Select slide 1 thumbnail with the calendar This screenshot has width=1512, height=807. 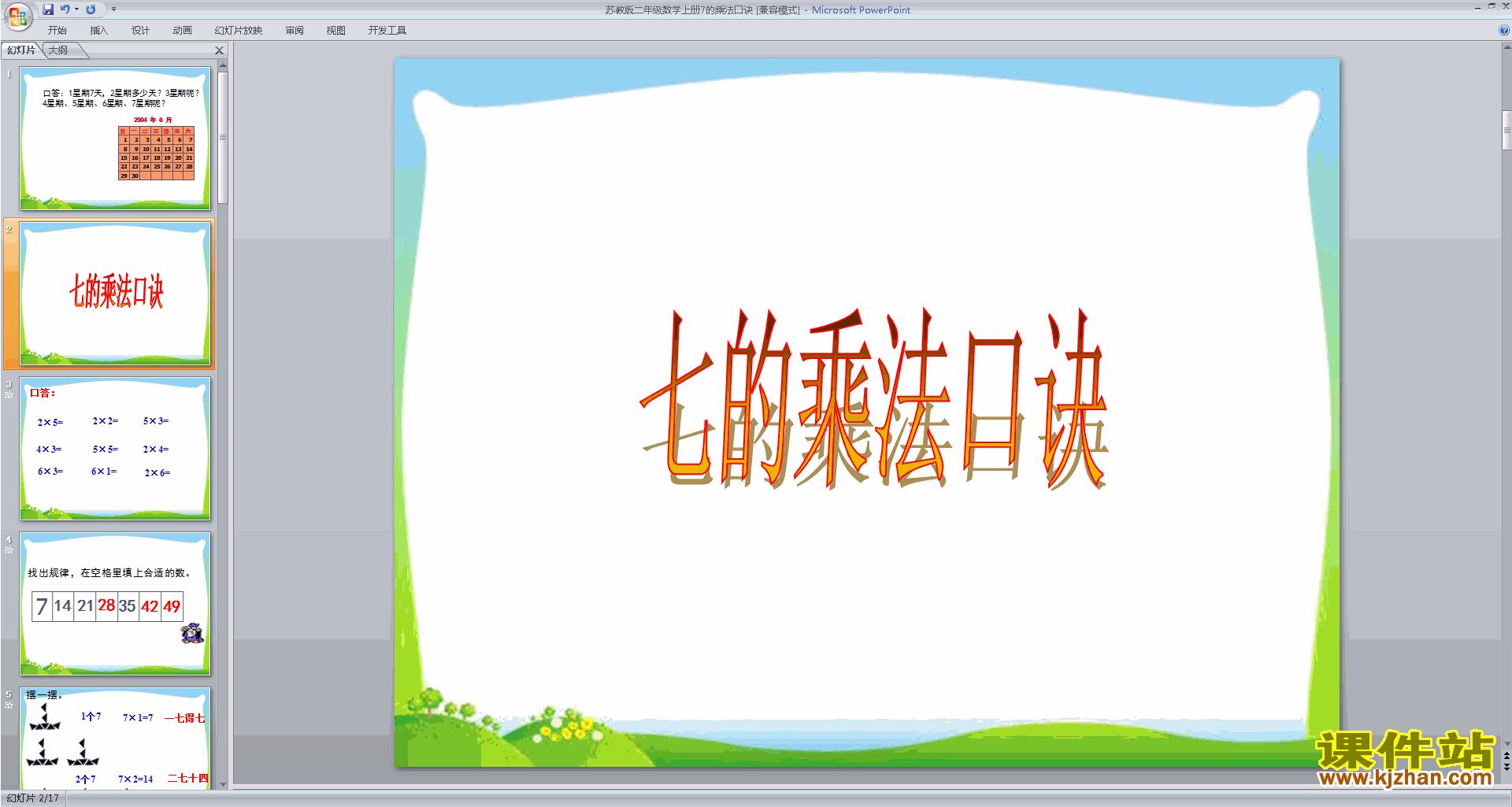(x=115, y=139)
